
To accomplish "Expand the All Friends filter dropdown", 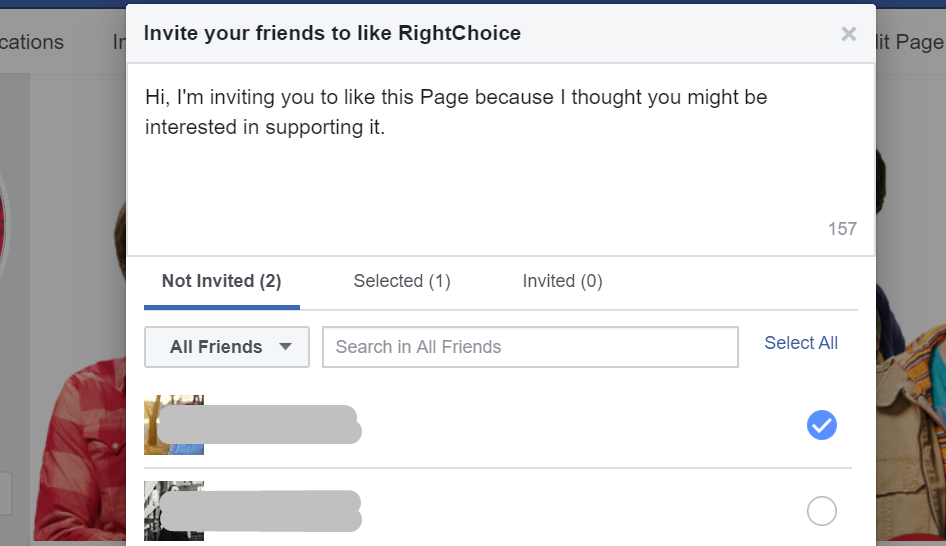I will click(x=228, y=347).
